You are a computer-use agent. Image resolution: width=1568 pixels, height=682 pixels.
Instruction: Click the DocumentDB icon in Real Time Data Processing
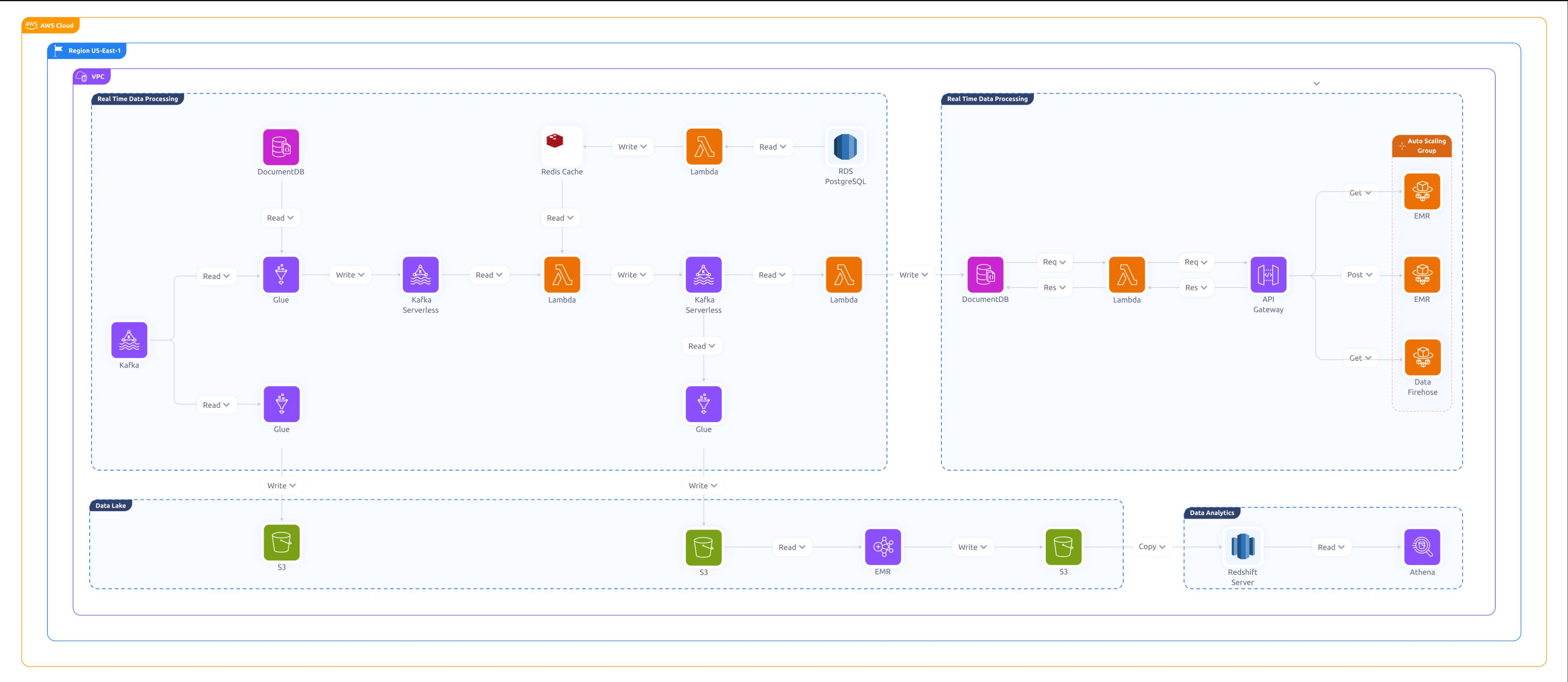pyautogui.click(x=281, y=147)
